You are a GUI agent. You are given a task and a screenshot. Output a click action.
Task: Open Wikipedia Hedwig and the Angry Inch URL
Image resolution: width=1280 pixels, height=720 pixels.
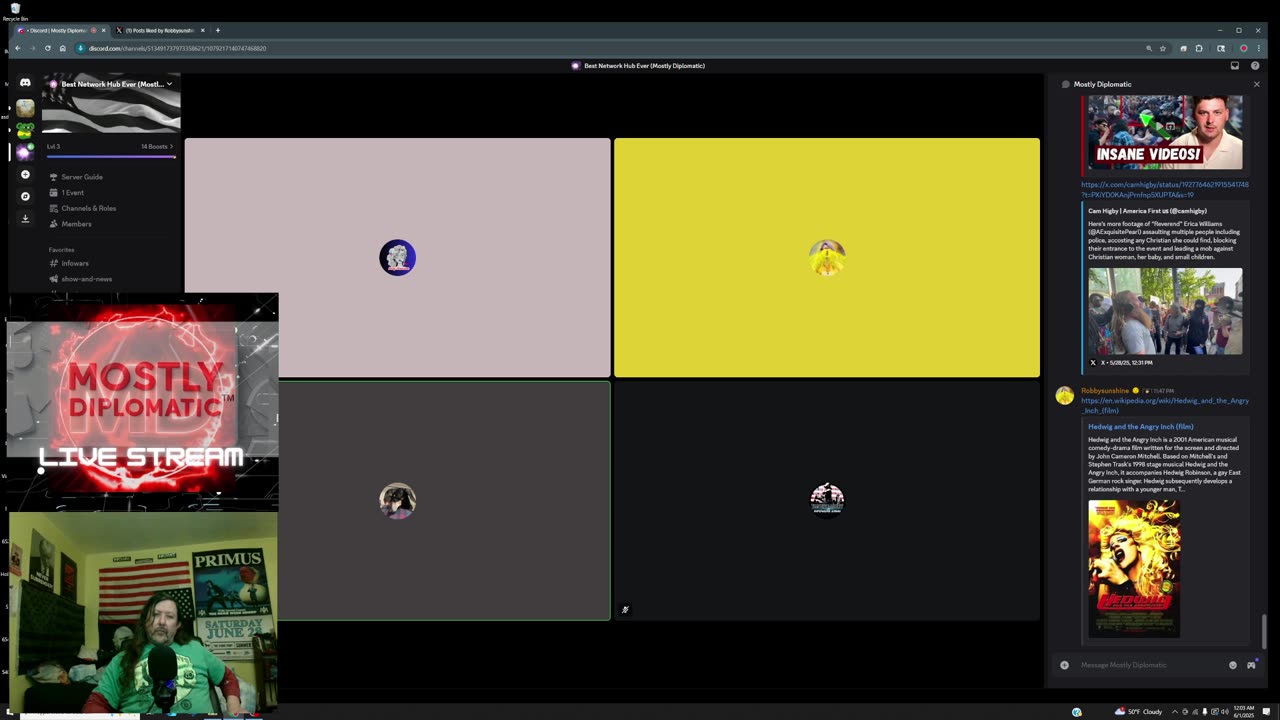coord(1164,405)
